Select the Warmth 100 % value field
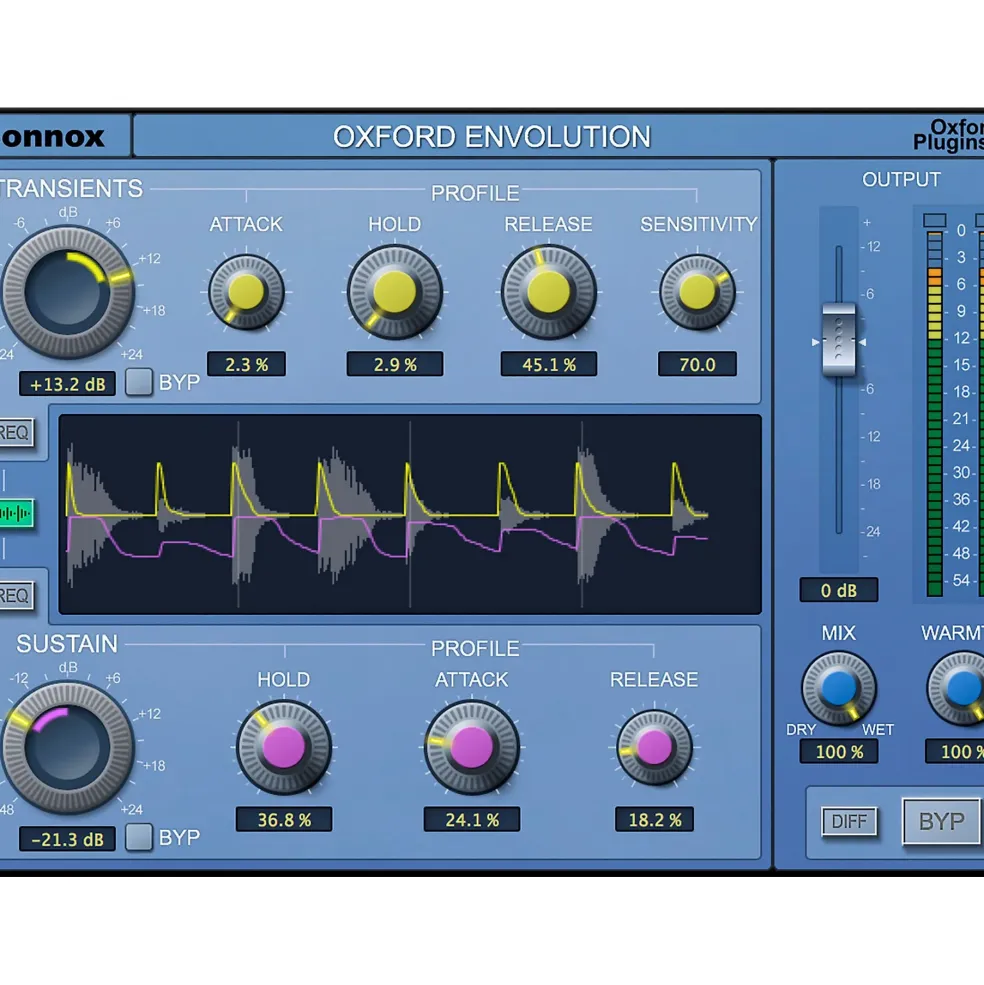 pos(954,751)
